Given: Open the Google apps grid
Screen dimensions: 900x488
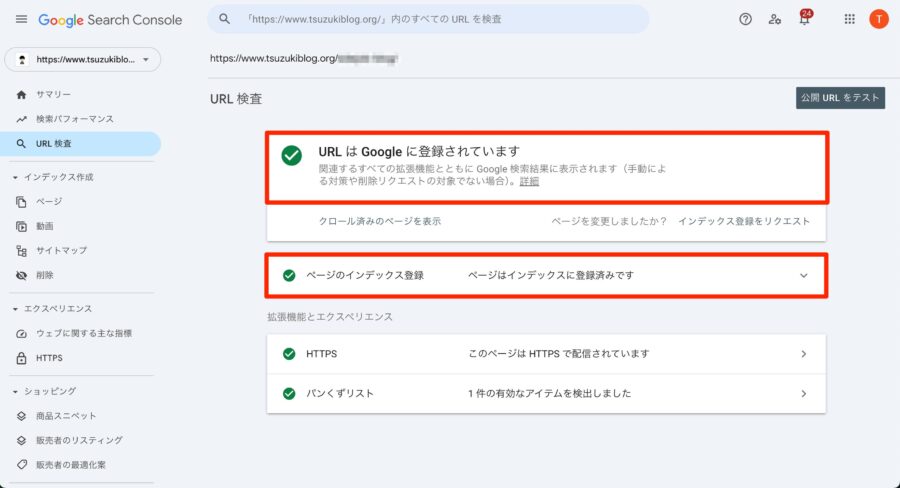Looking at the screenshot, I should click(849, 19).
